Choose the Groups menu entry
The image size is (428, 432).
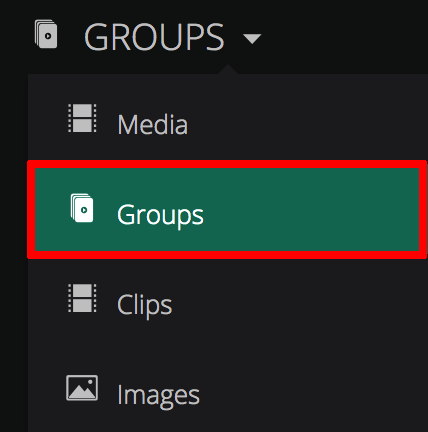coord(227,209)
